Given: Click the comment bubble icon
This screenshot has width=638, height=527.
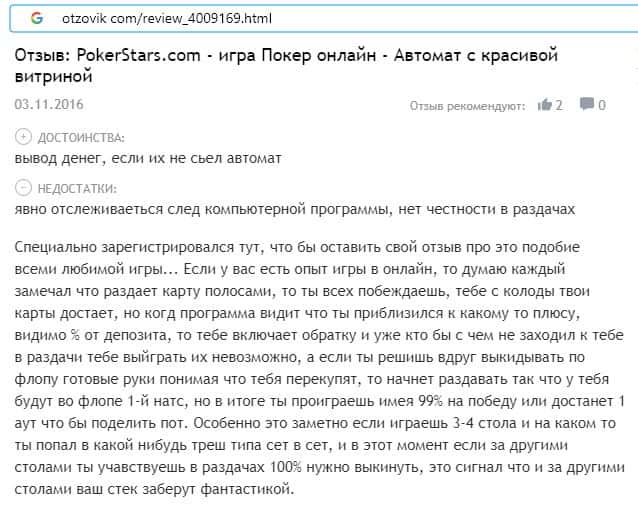Looking at the screenshot, I should coord(586,104).
